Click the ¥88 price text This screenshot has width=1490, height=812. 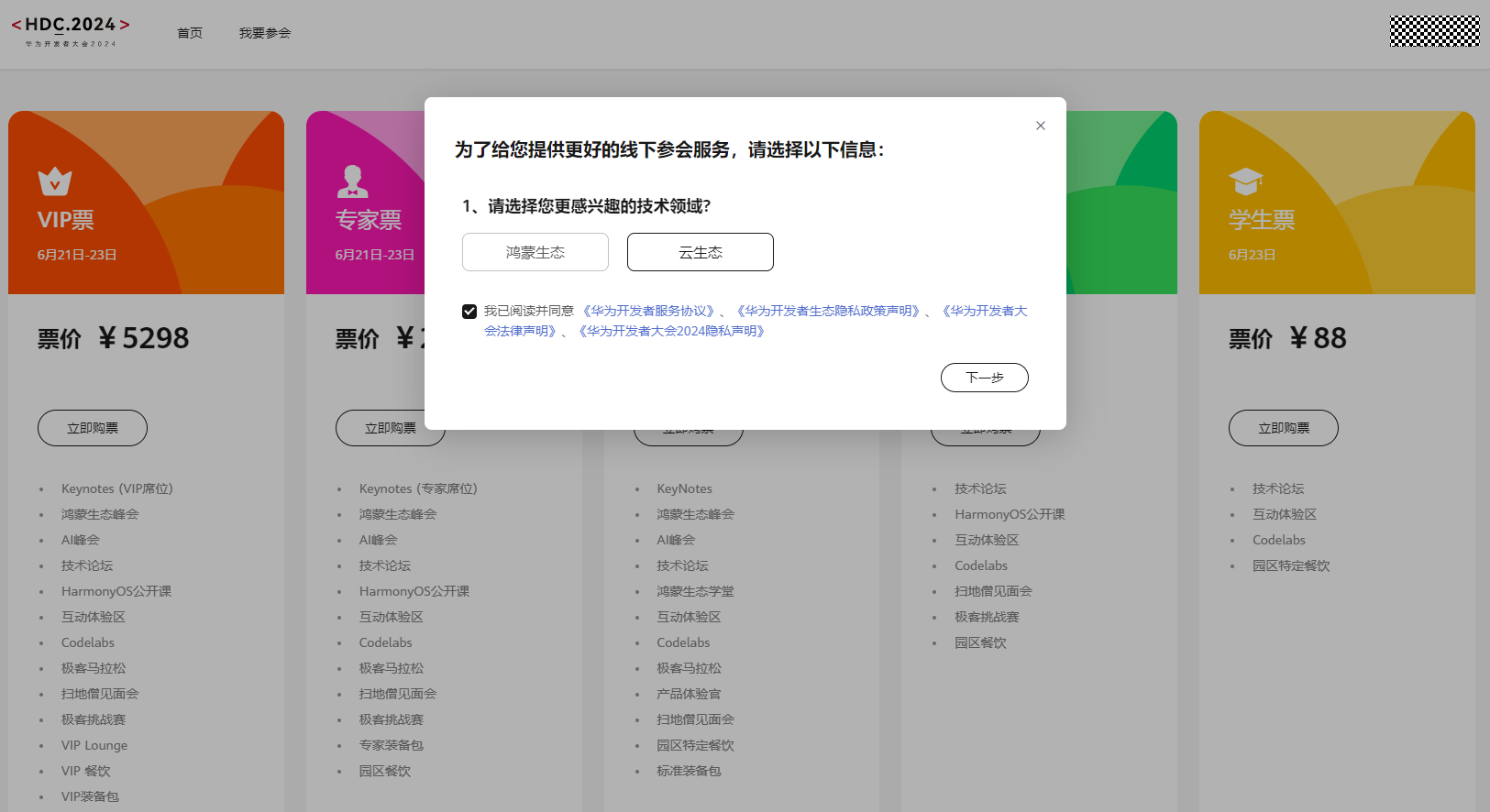[1319, 338]
